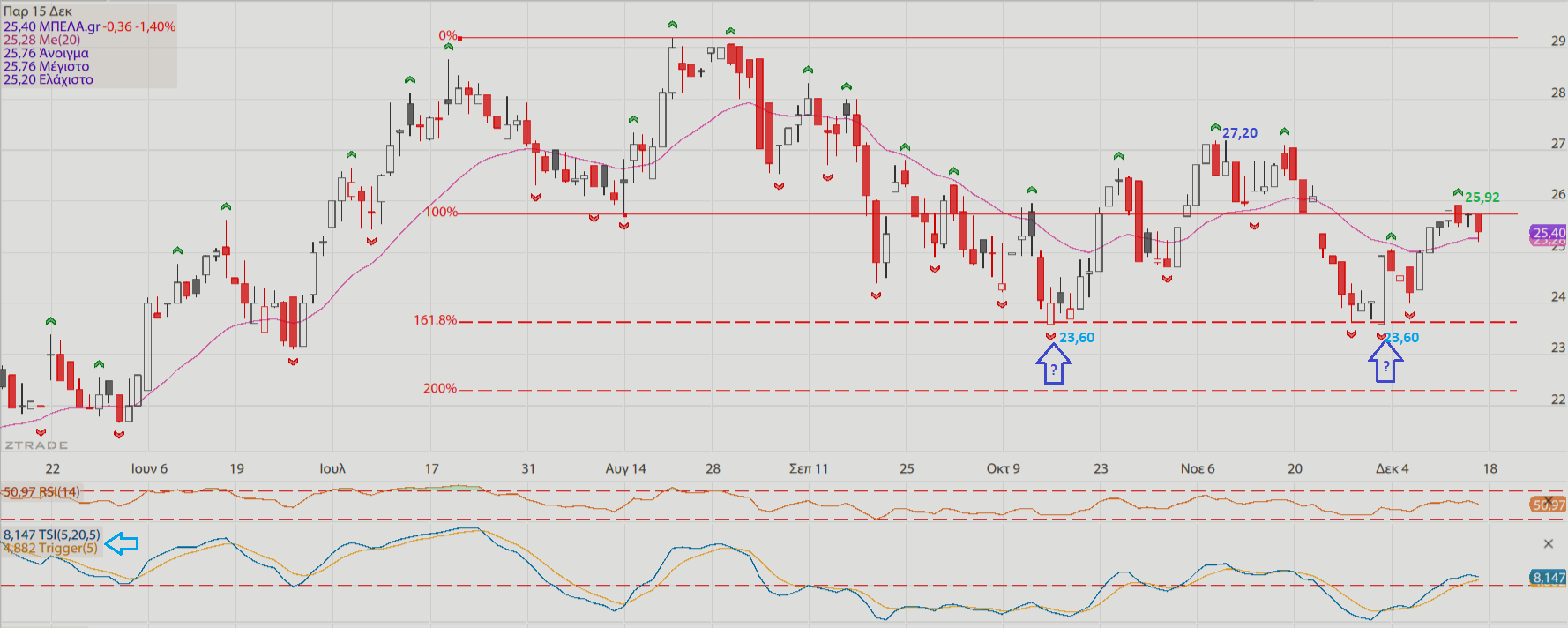Click the Ιουν 6 date on time axis
1568x628 pixels.
coord(149,468)
